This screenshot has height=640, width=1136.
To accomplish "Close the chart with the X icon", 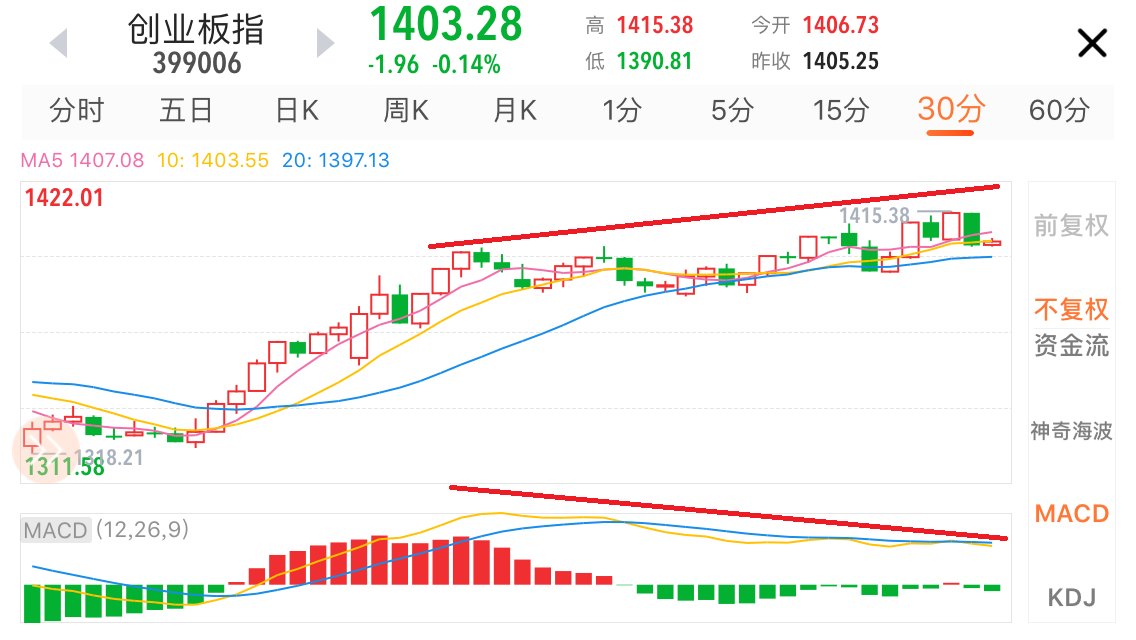I will pos(1093,43).
